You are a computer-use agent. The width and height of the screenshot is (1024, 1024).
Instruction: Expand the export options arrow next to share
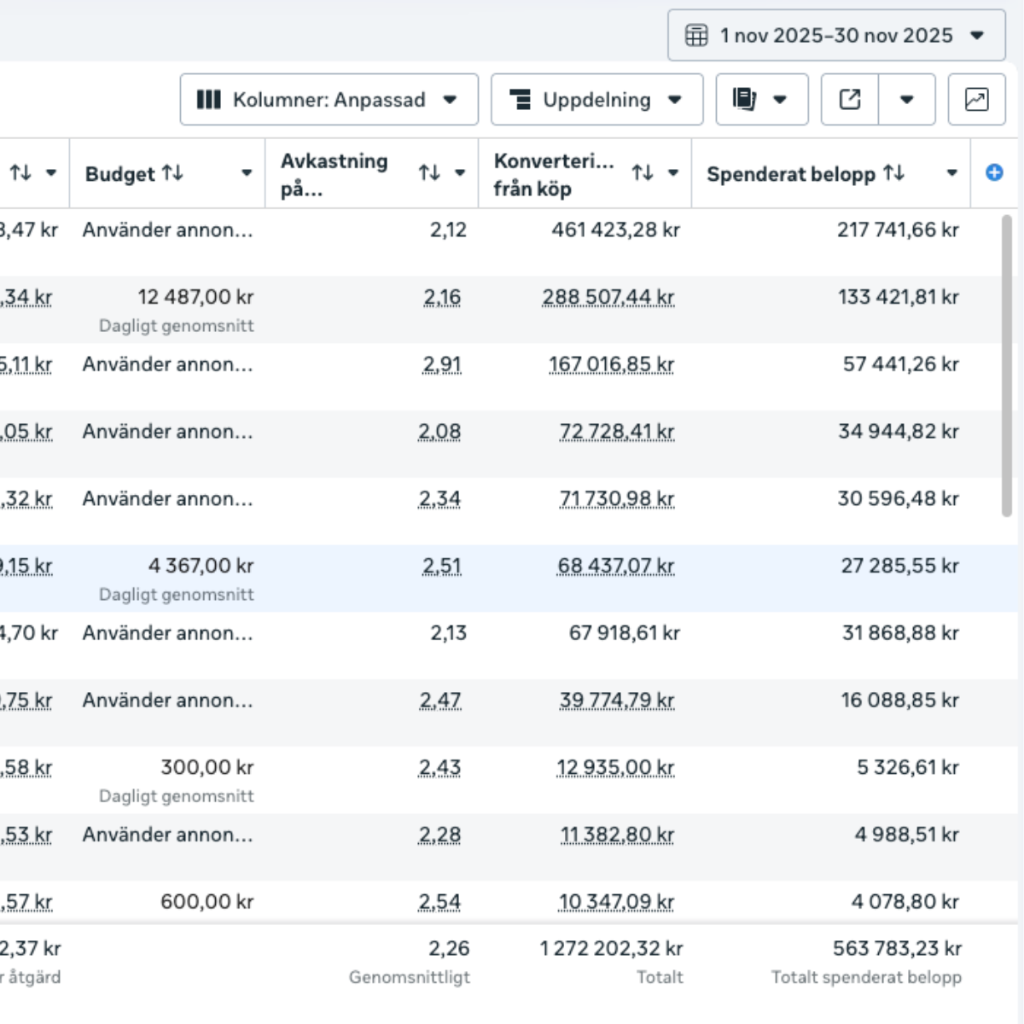tap(906, 99)
